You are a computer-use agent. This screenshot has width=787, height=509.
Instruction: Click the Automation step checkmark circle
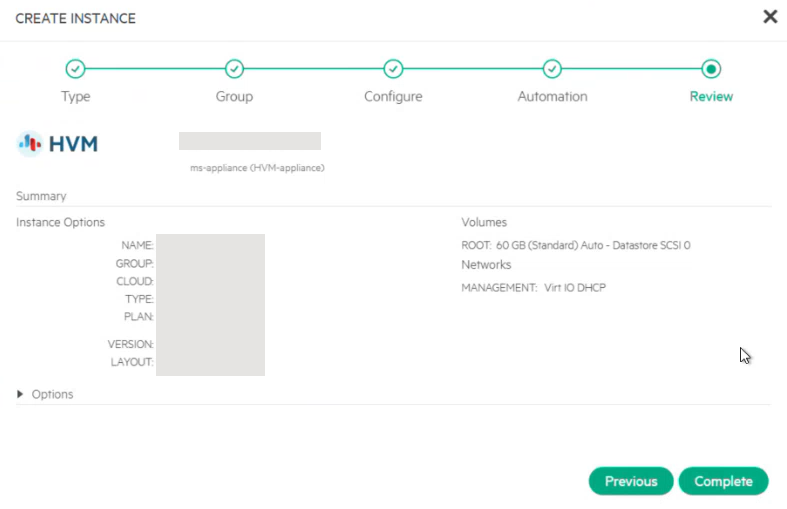552,69
